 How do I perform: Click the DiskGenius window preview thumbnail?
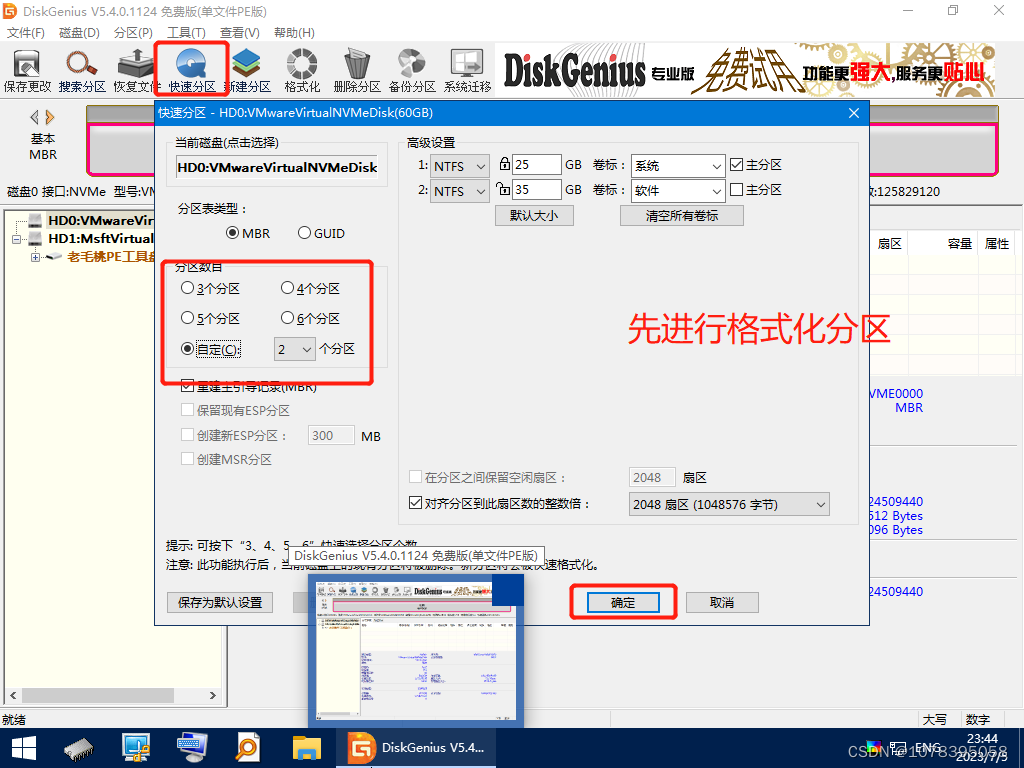click(416, 650)
